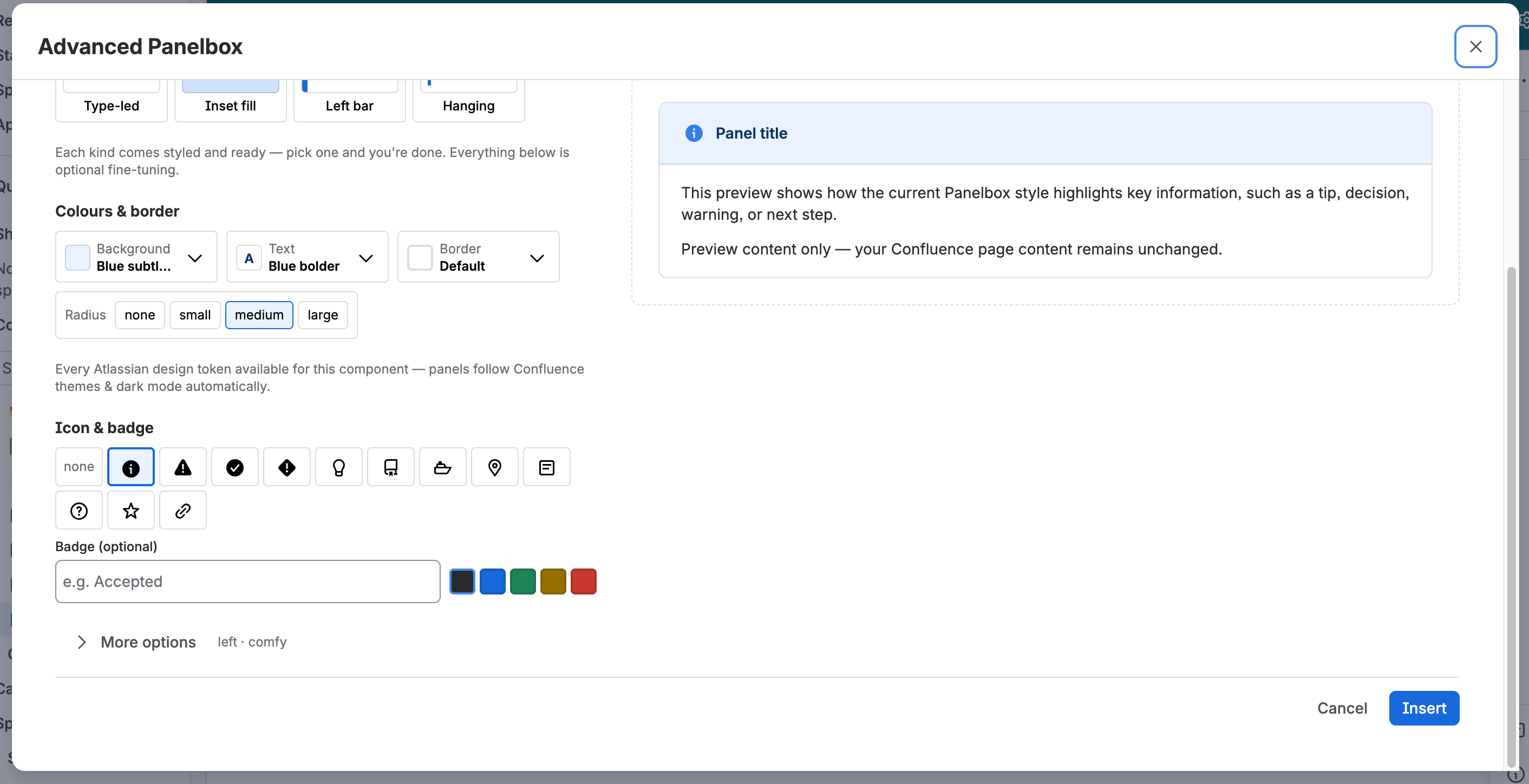
Task: Choose the Inset fill panel kind
Action: (230, 100)
